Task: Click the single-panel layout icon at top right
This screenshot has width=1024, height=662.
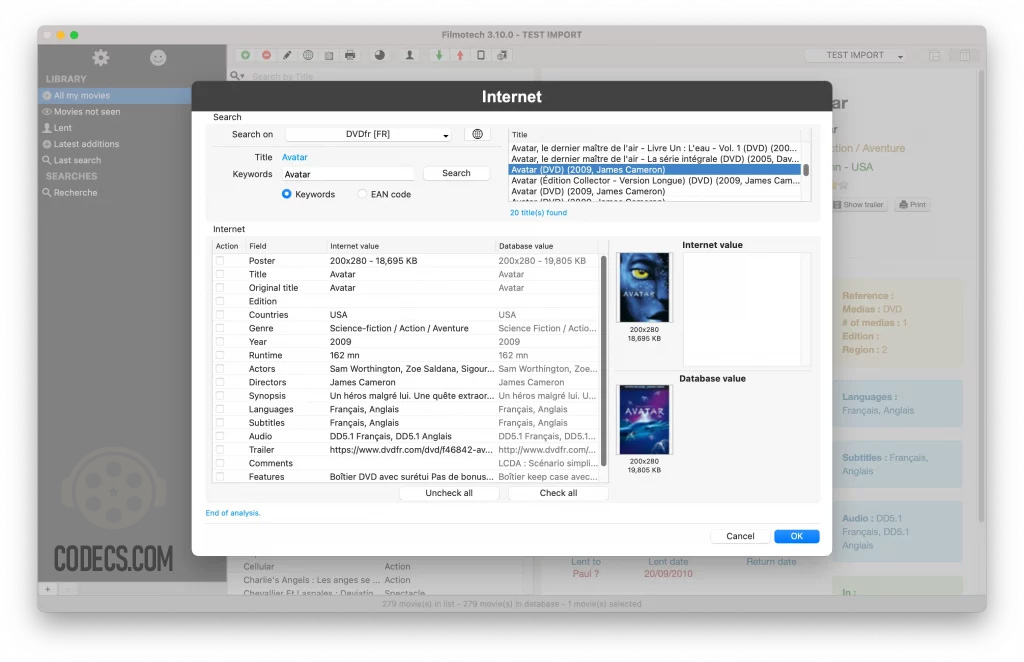Action: click(935, 55)
